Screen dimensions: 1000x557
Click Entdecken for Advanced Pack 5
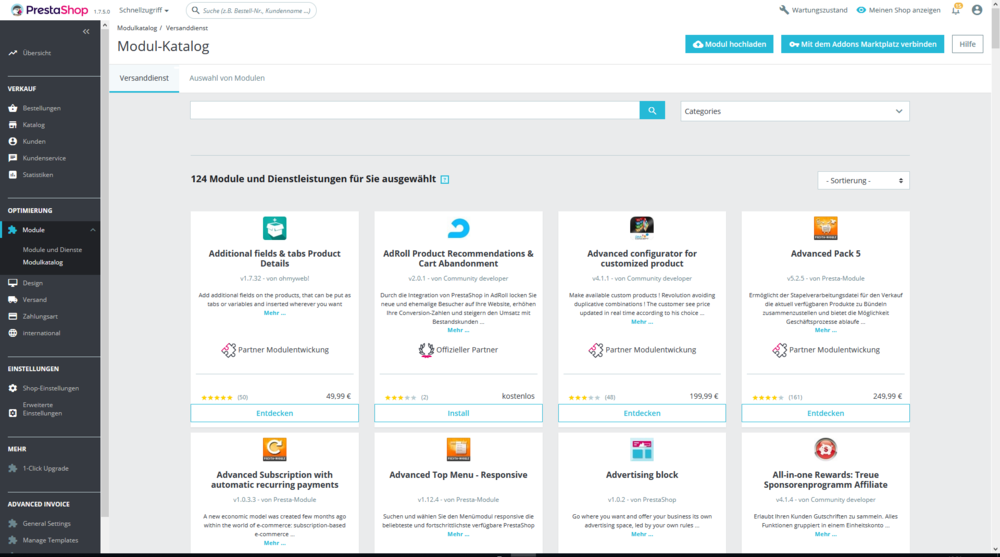[x=825, y=413]
